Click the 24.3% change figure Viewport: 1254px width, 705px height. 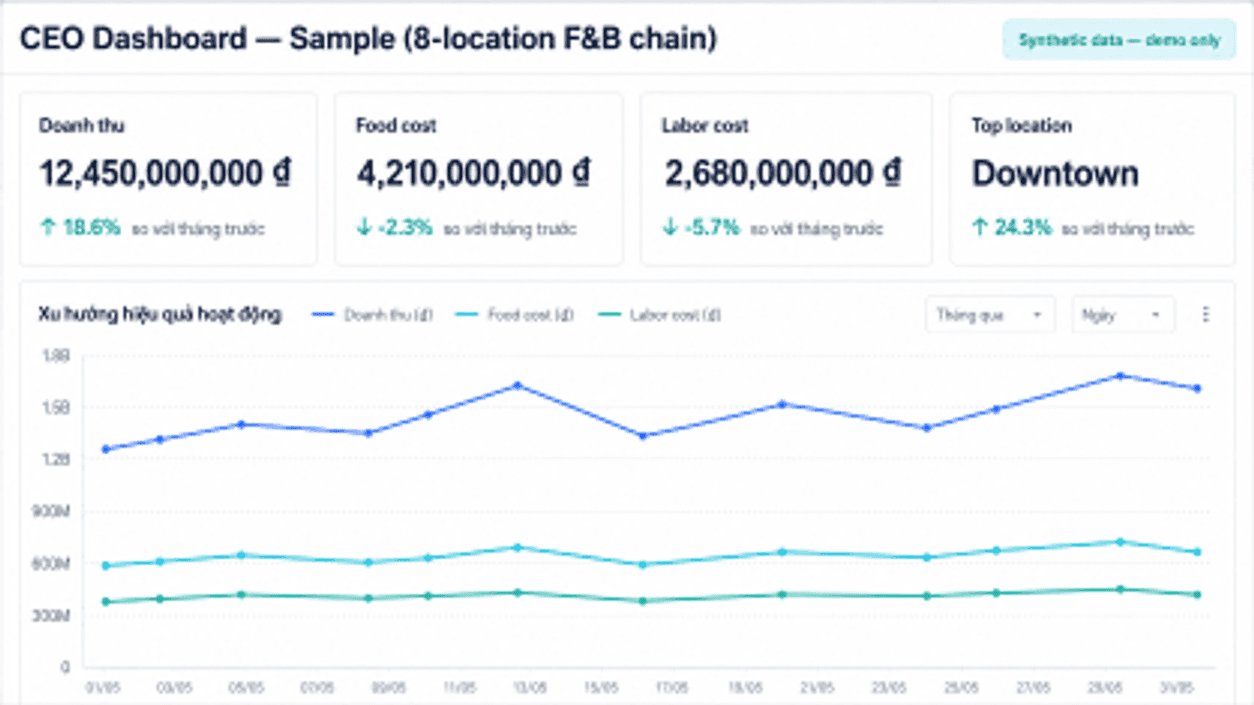(x=1023, y=228)
